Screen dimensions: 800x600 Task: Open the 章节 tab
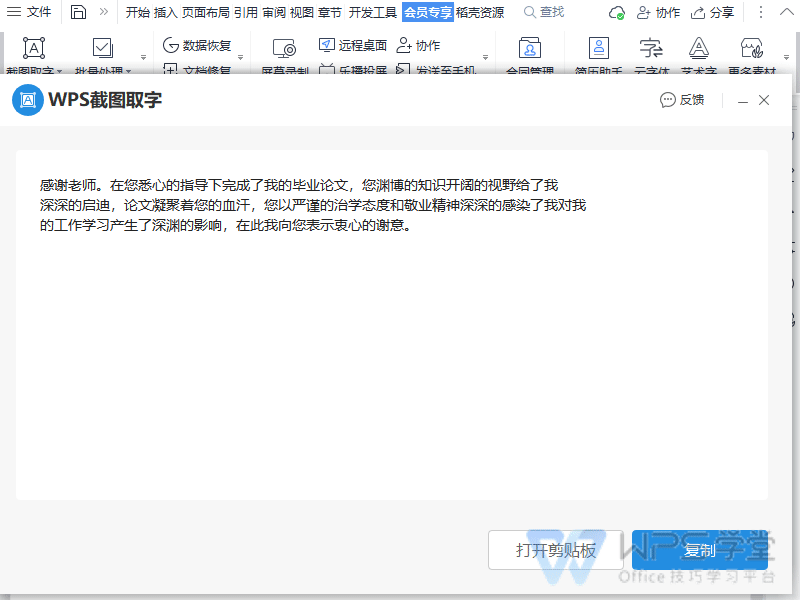coord(330,12)
